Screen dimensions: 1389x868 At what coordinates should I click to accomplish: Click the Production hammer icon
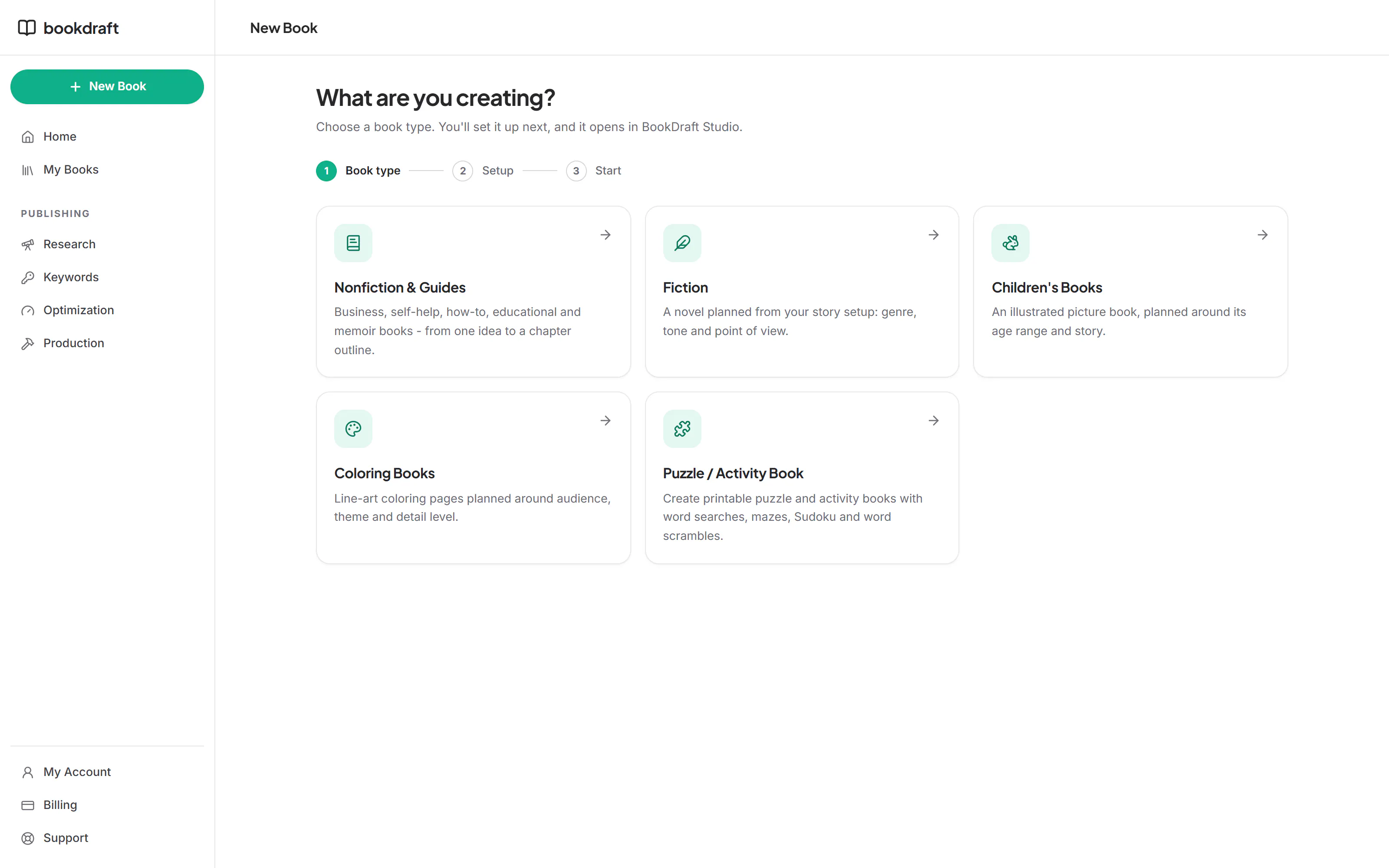(x=27, y=343)
